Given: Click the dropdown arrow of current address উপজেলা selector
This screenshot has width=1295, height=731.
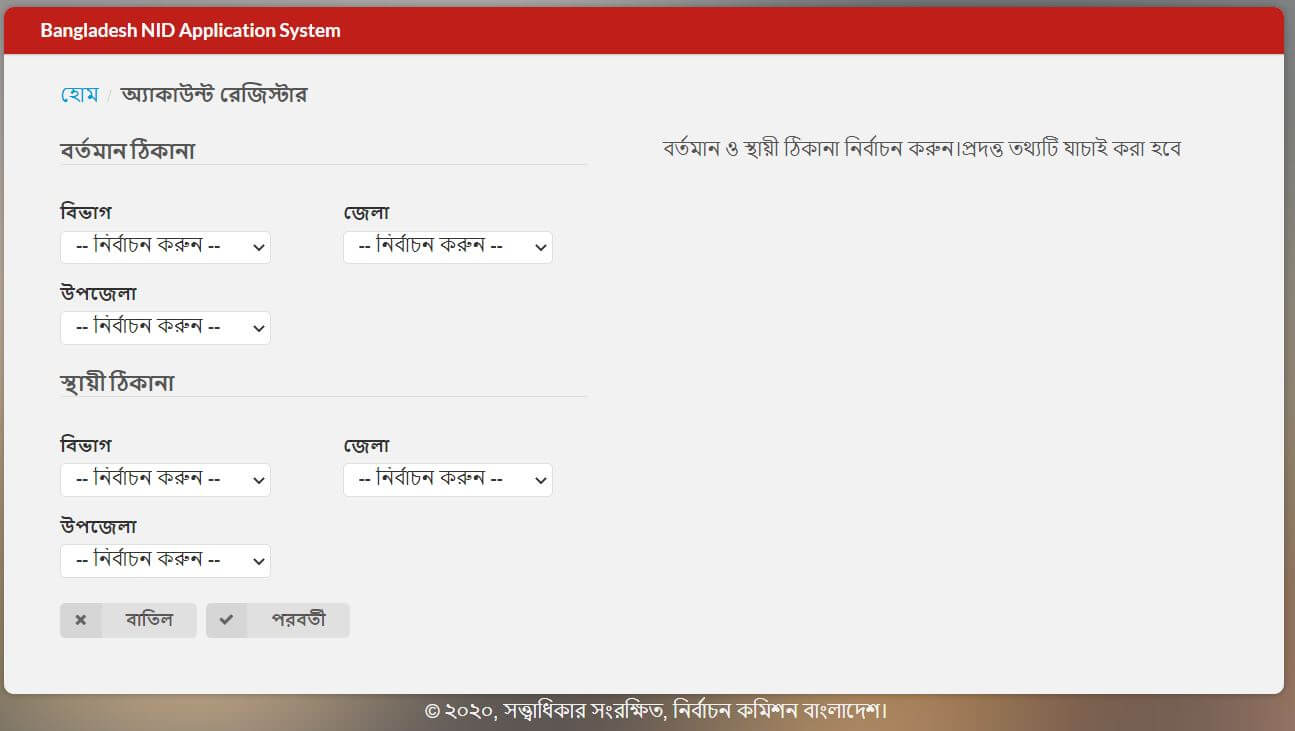Looking at the screenshot, I should (x=258, y=327).
